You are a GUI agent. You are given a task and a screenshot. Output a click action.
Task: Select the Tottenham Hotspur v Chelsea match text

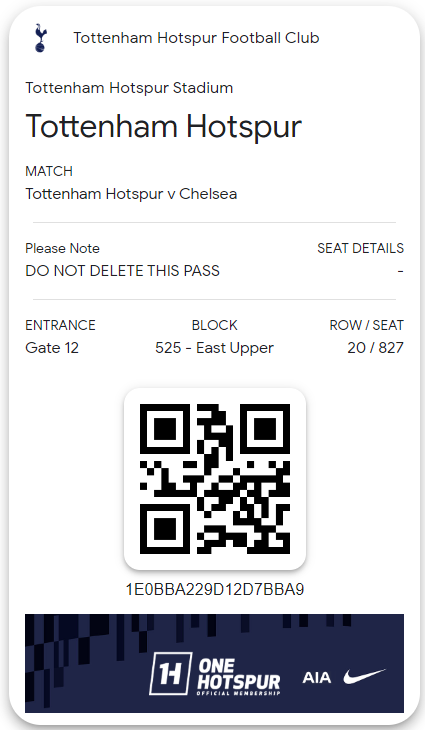tap(131, 194)
